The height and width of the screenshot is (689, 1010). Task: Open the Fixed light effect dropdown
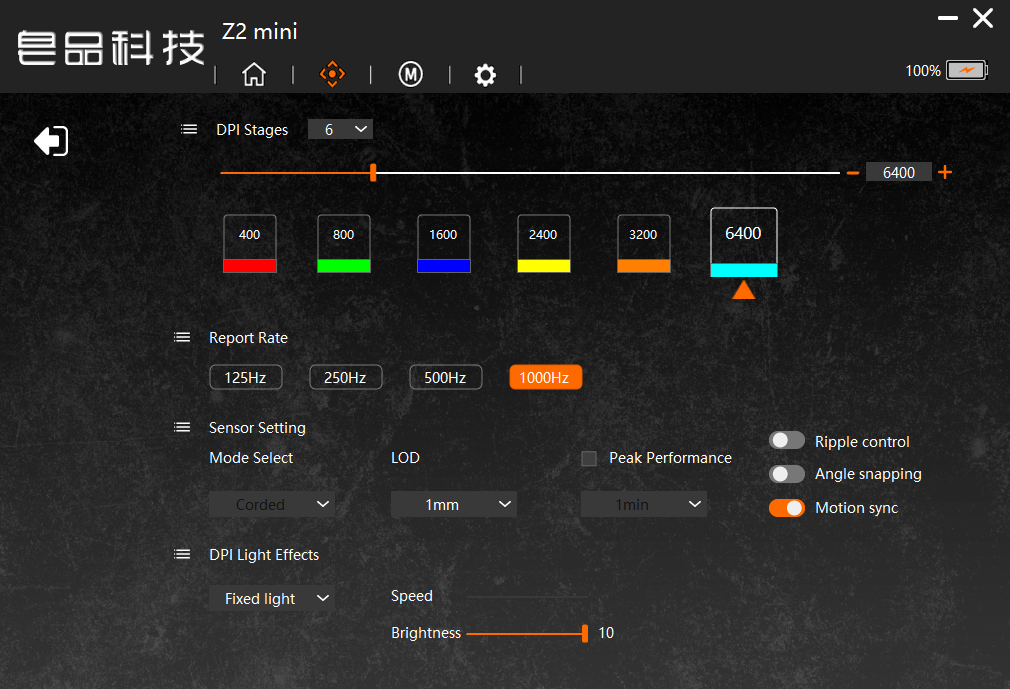point(271,598)
